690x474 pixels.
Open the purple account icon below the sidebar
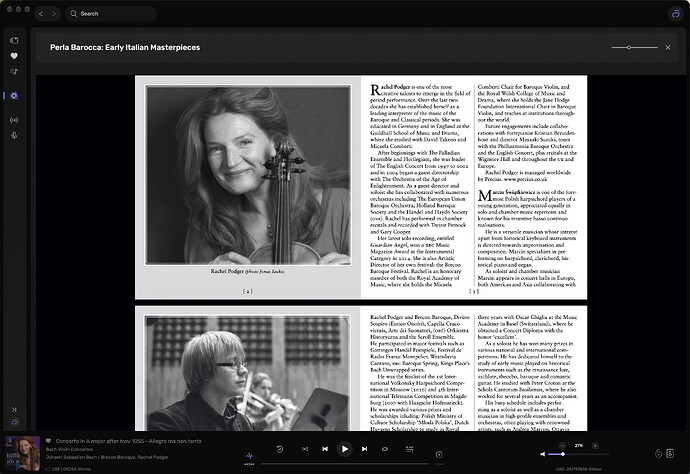pos(14,422)
